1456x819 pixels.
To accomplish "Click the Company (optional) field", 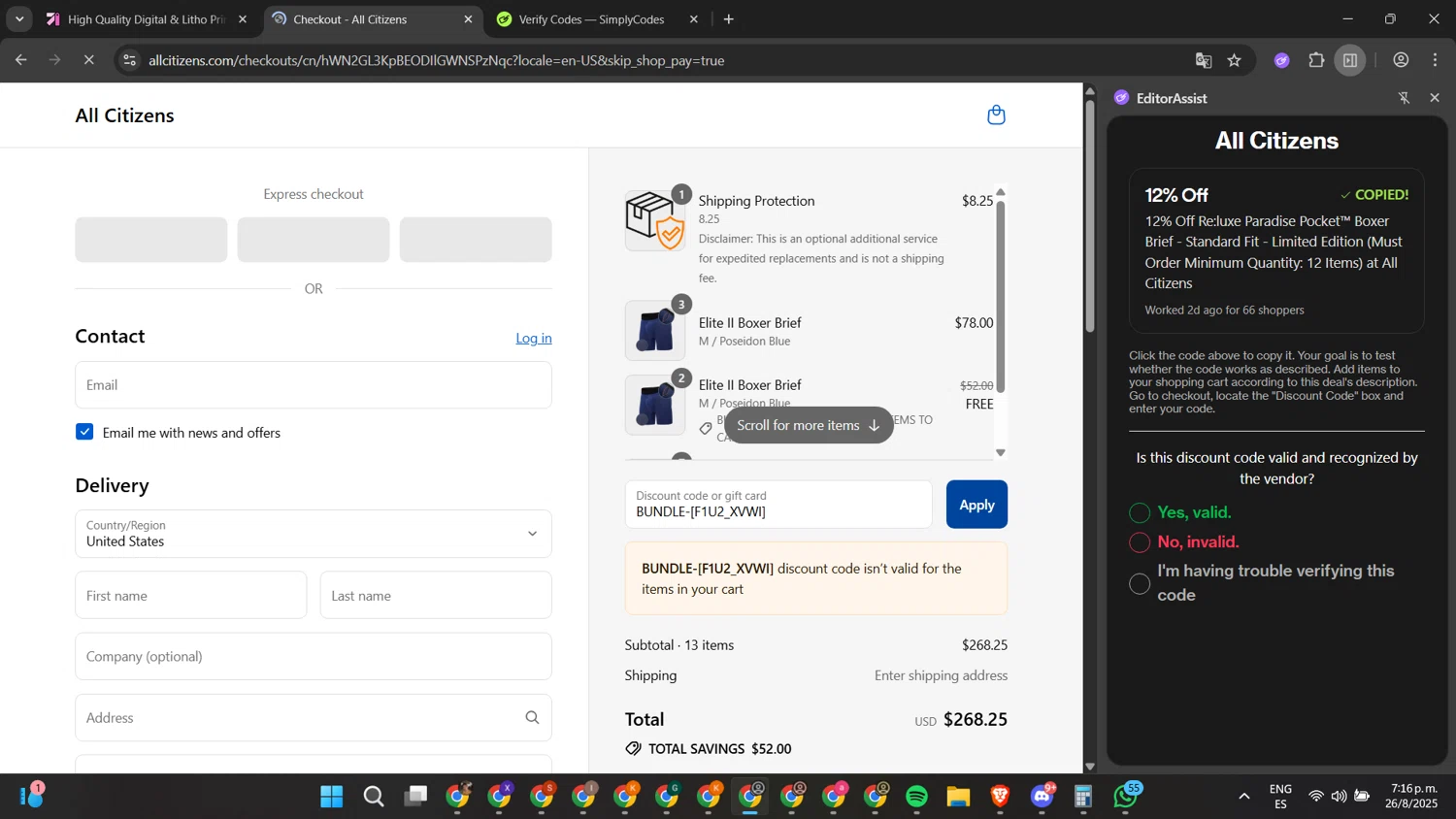I will point(314,657).
